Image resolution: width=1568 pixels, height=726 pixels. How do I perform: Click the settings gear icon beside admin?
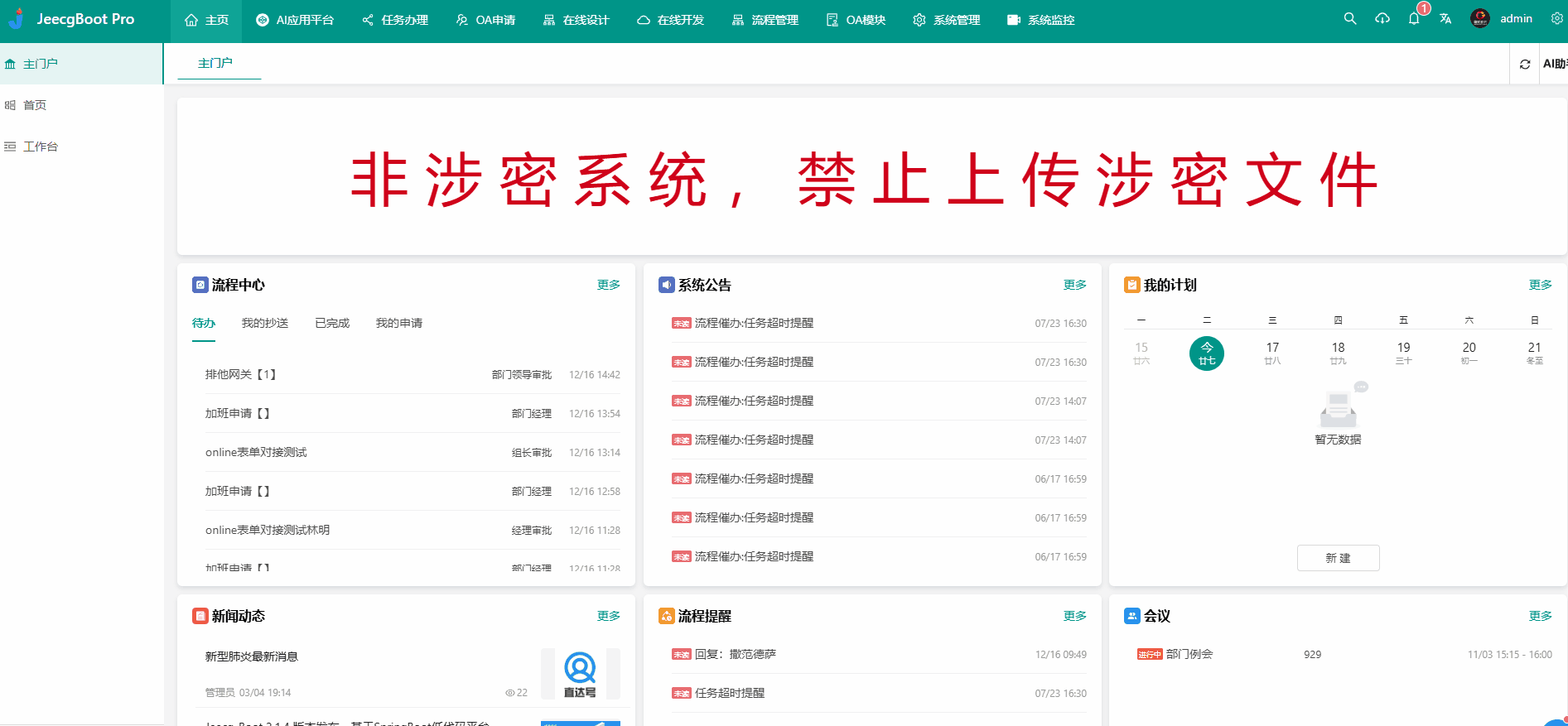1556,18
